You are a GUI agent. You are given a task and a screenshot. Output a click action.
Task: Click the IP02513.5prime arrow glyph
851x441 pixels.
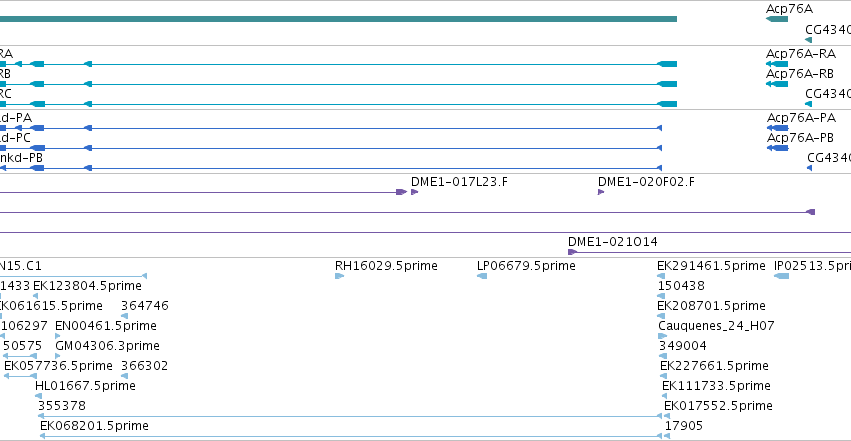pyautogui.click(x=782, y=276)
